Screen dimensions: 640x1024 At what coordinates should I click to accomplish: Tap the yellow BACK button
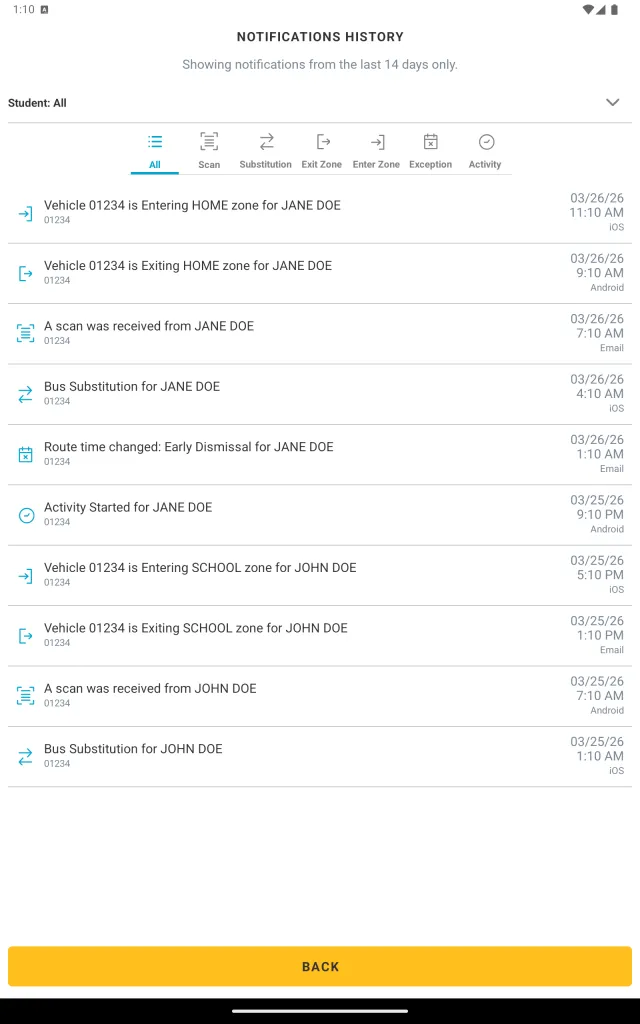tap(320, 967)
